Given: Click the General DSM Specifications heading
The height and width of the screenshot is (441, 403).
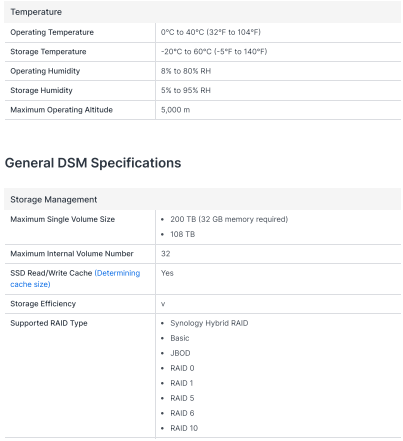Looking at the screenshot, I should point(93,163).
